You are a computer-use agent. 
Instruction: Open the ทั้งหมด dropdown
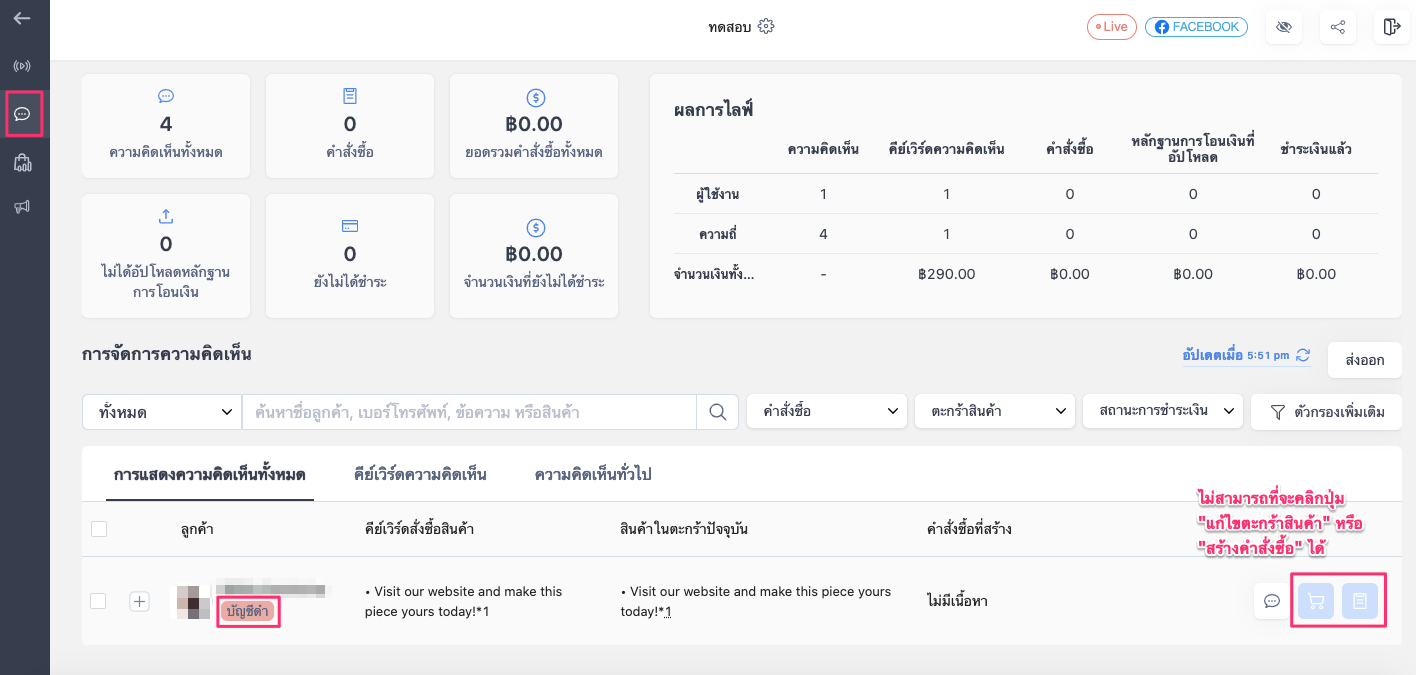pos(162,412)
